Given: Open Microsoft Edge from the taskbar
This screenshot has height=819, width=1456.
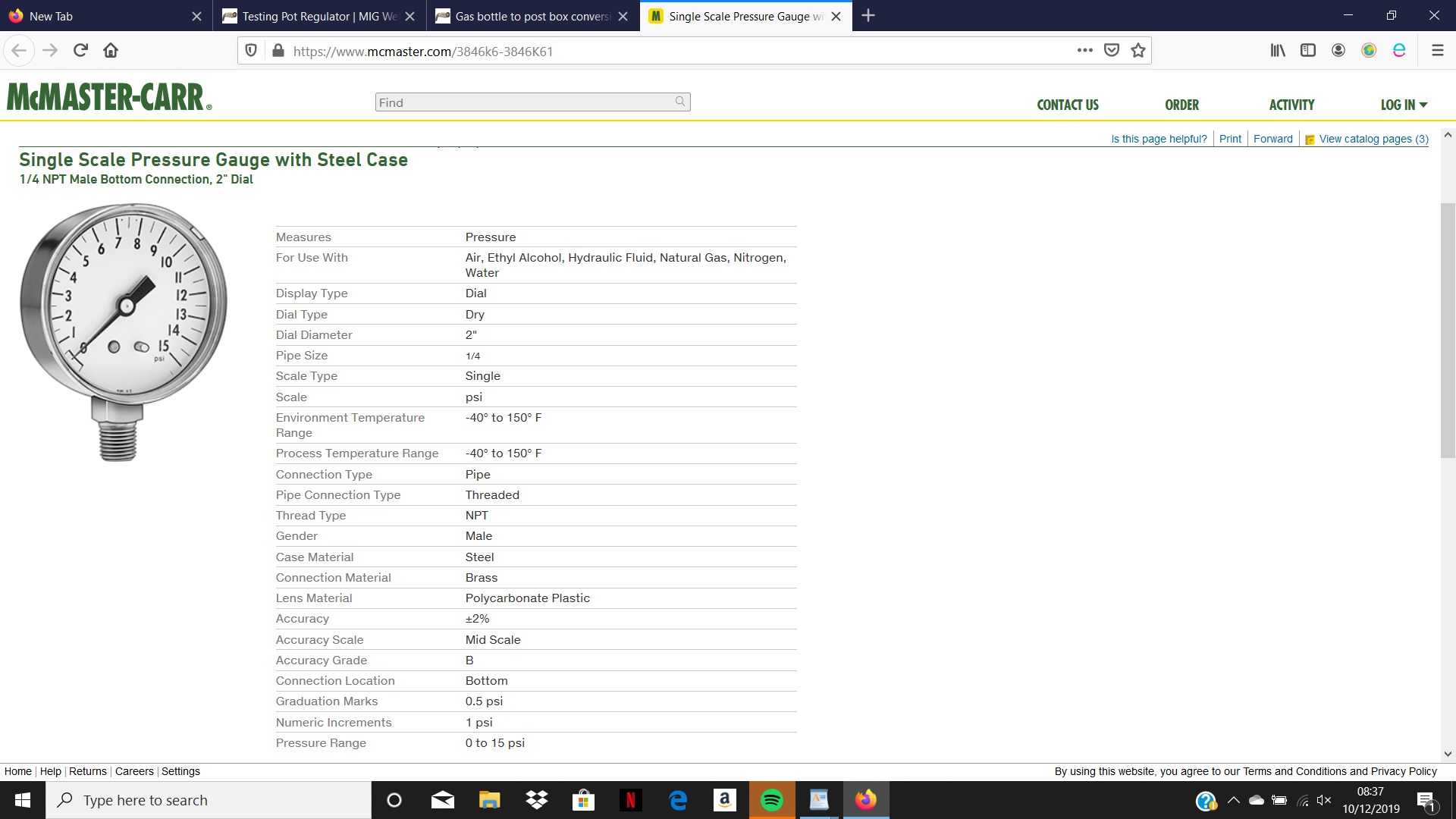Looking at the screenshot, I should pos(678,800).
